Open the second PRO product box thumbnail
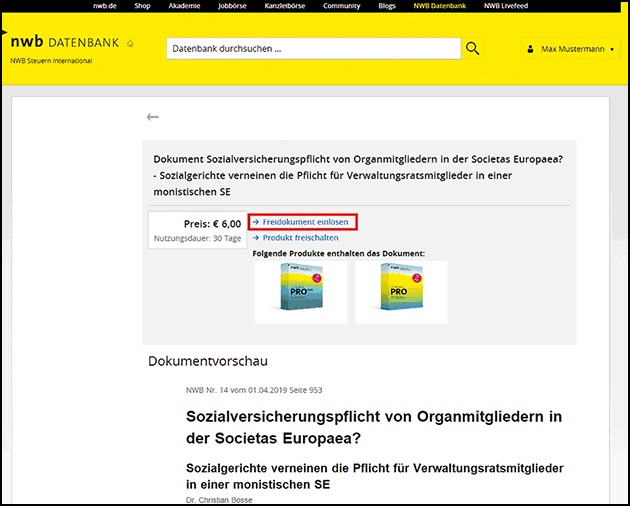 pos(401,292)
